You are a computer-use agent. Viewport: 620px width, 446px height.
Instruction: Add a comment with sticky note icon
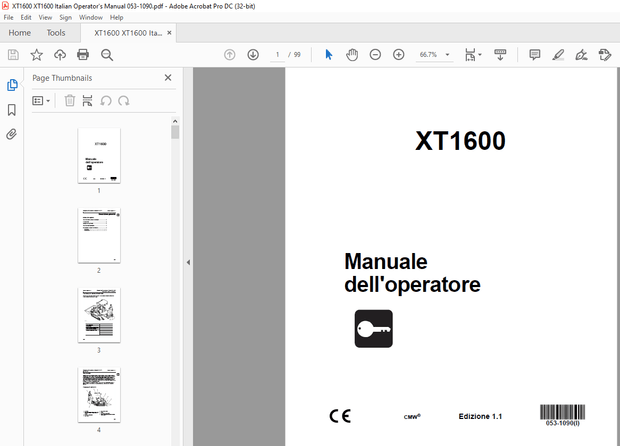[535, 54]
